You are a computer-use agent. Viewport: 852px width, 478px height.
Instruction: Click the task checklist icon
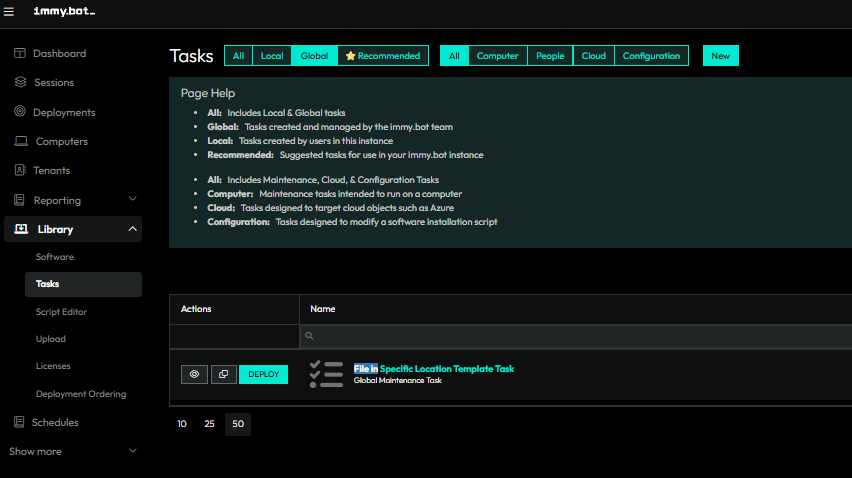tap(326, 374)
